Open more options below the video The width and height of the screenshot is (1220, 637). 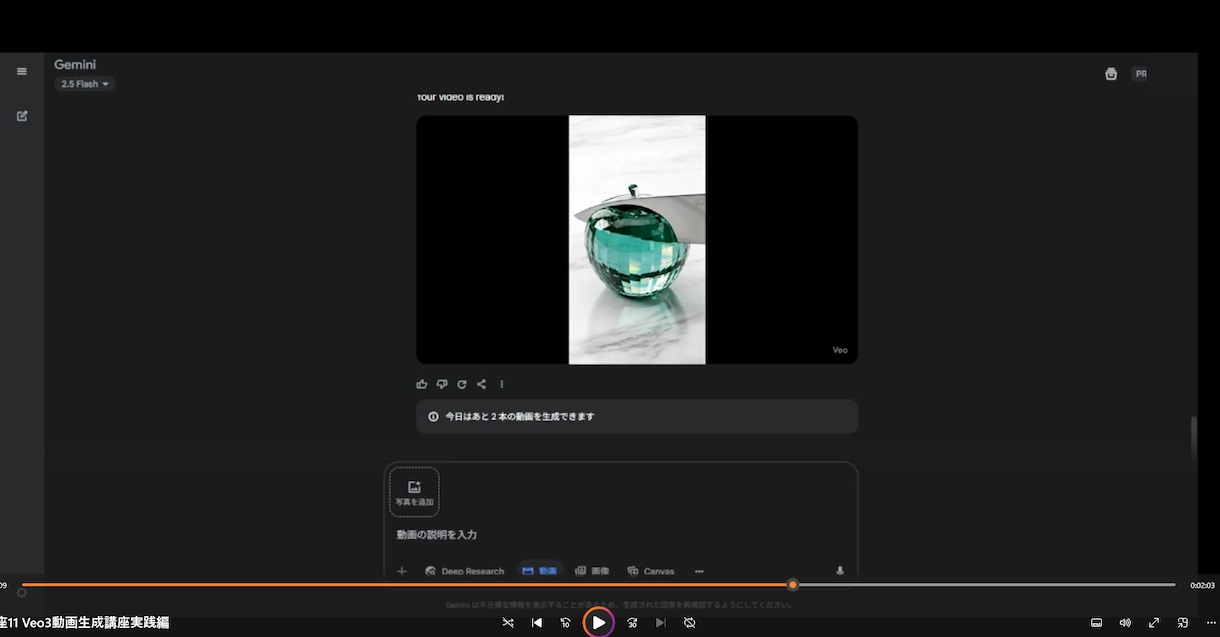[502, 384]
